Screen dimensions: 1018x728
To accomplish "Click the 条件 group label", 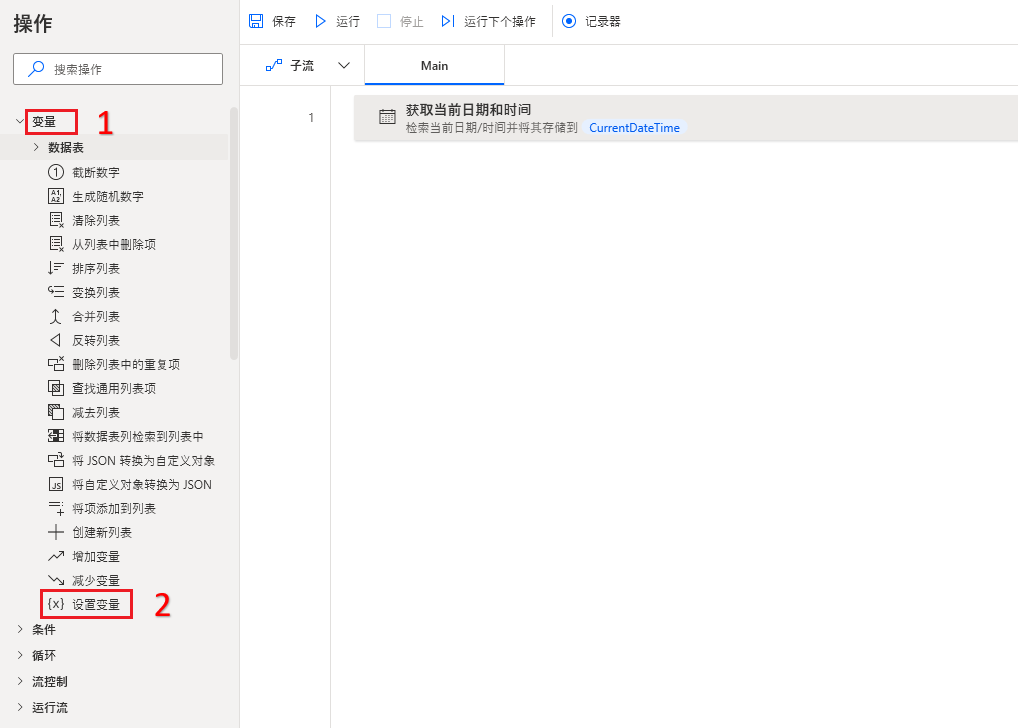I will pos(44,629).
